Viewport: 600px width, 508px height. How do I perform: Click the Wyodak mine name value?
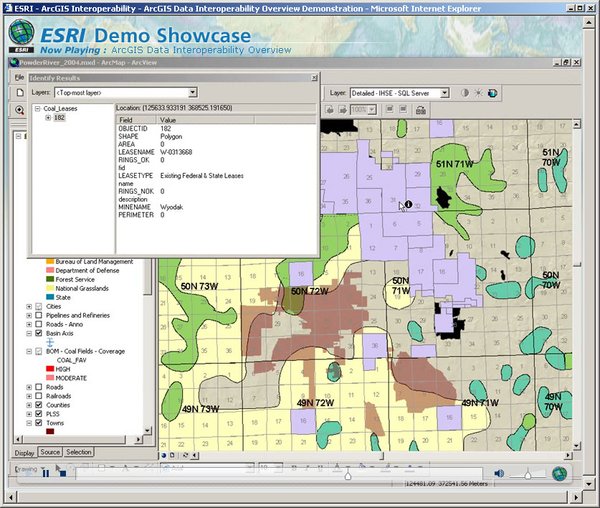tap(171, 207)
